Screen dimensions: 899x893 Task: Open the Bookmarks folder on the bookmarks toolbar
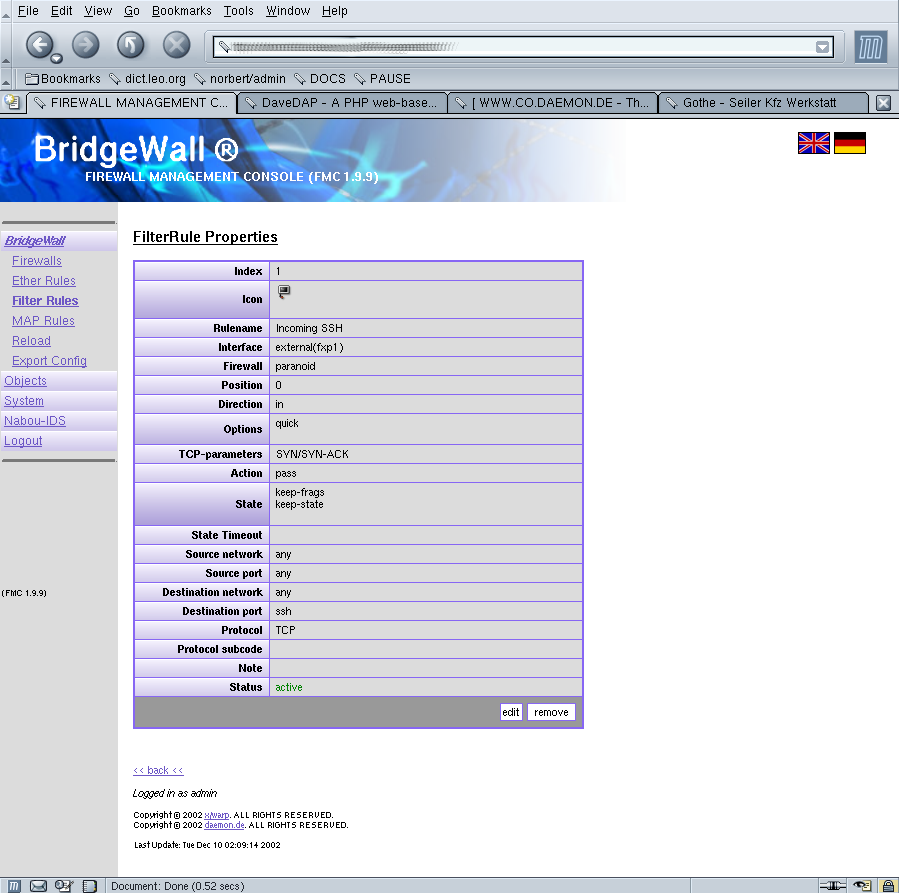point(62,79)
